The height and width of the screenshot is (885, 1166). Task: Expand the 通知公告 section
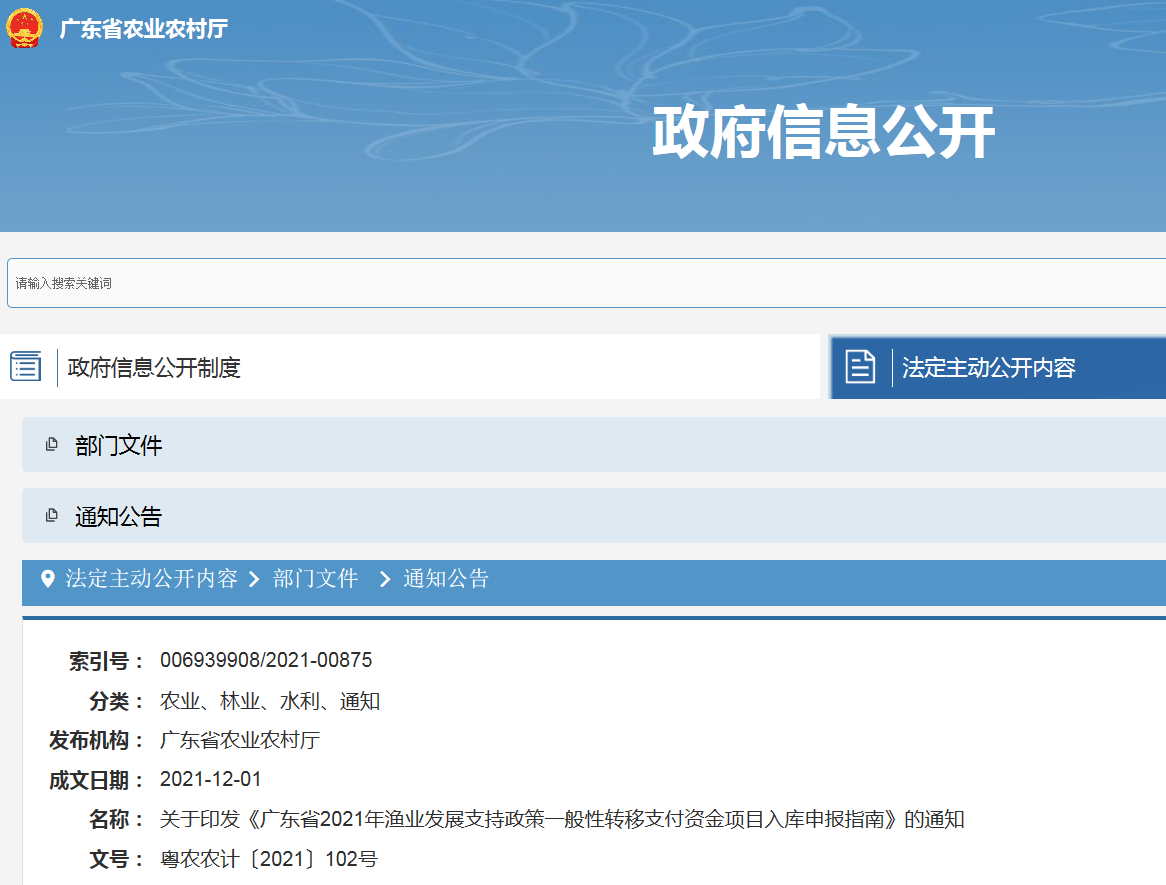click(x=119, y=517)
